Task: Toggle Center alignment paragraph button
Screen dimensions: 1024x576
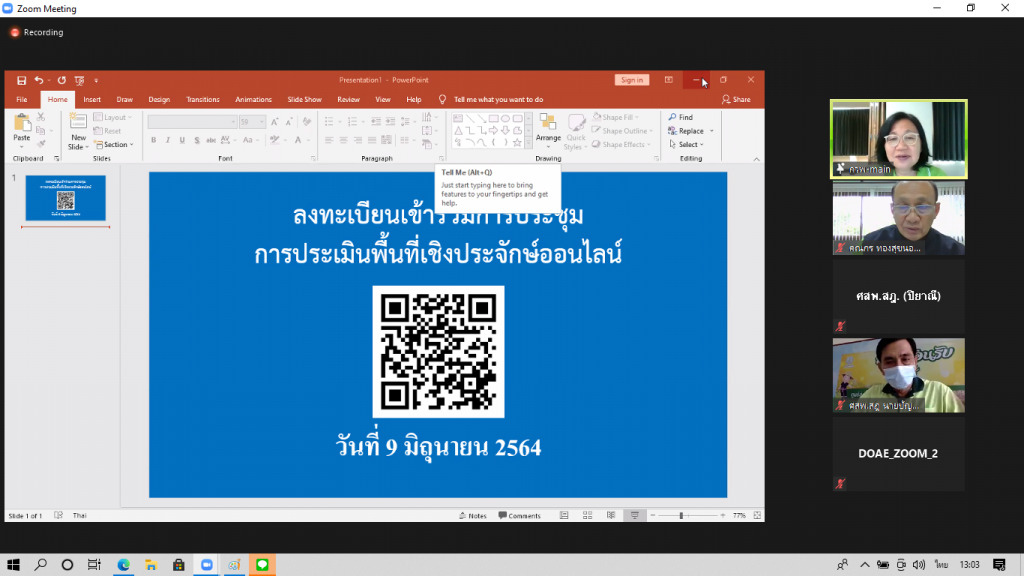Action: click(x=343, y=140)
